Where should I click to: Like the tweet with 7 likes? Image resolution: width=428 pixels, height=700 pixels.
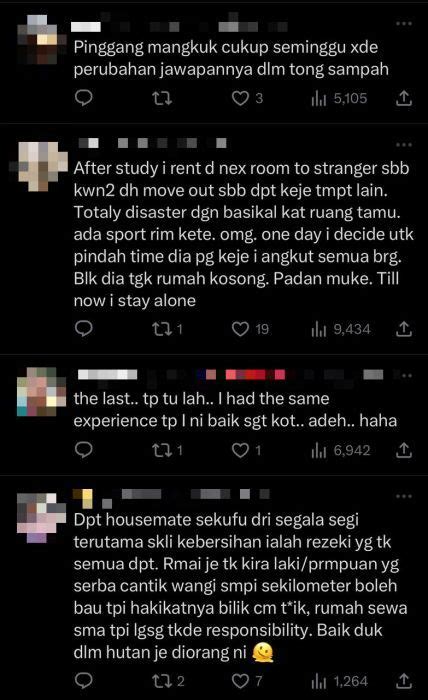tap(246, 681)
